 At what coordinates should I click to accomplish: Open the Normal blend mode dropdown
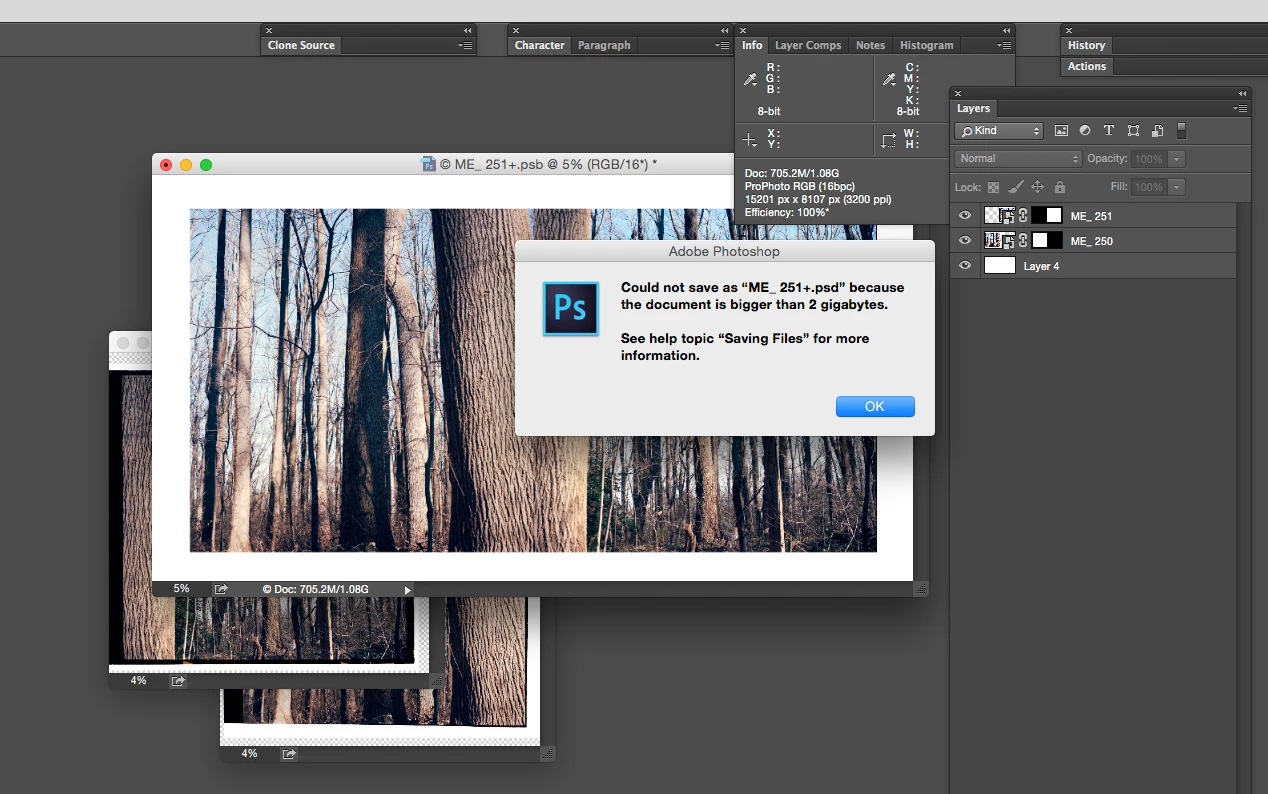click(x=1019, y=159)
